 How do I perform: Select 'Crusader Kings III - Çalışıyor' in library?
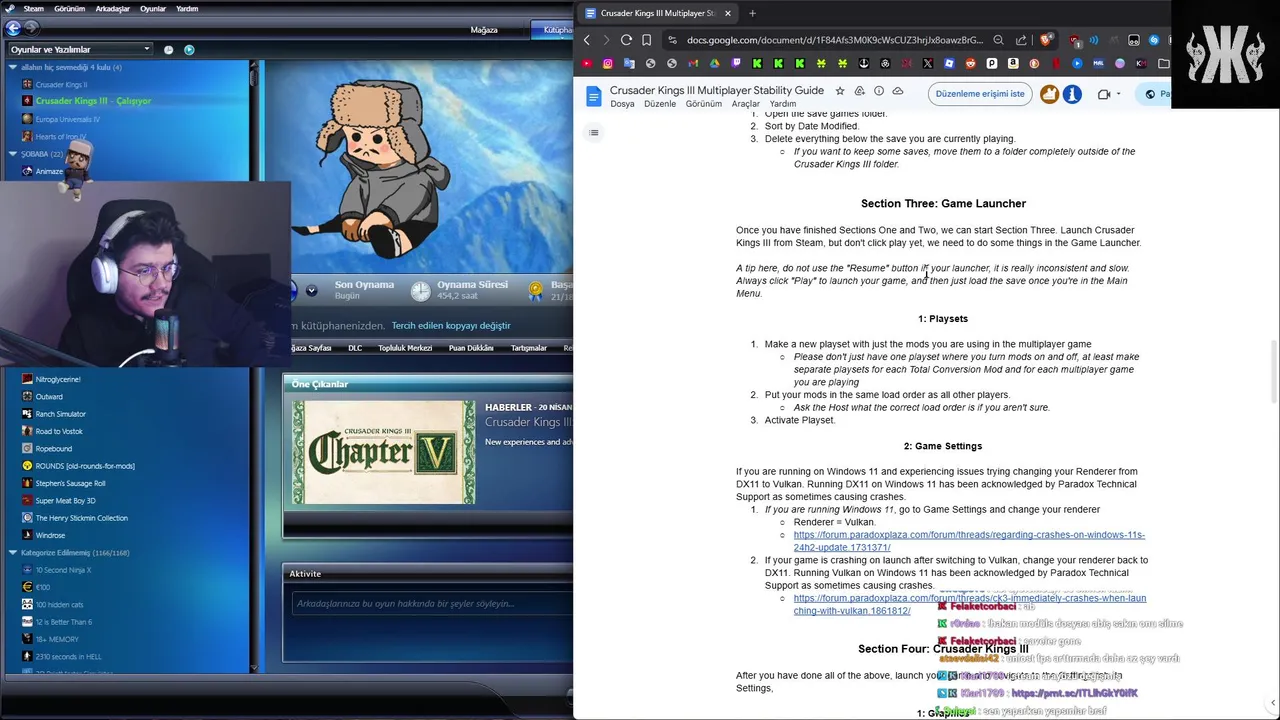point(93,101)
